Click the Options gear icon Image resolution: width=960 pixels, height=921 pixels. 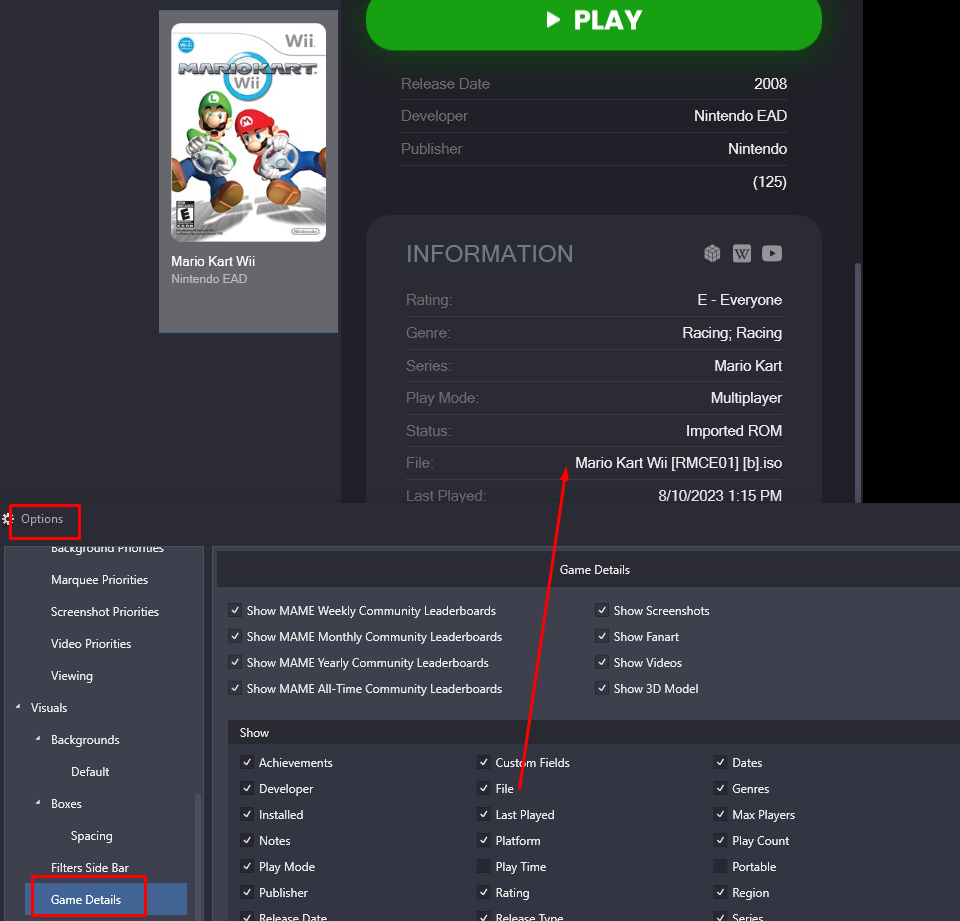click(8, 519)
